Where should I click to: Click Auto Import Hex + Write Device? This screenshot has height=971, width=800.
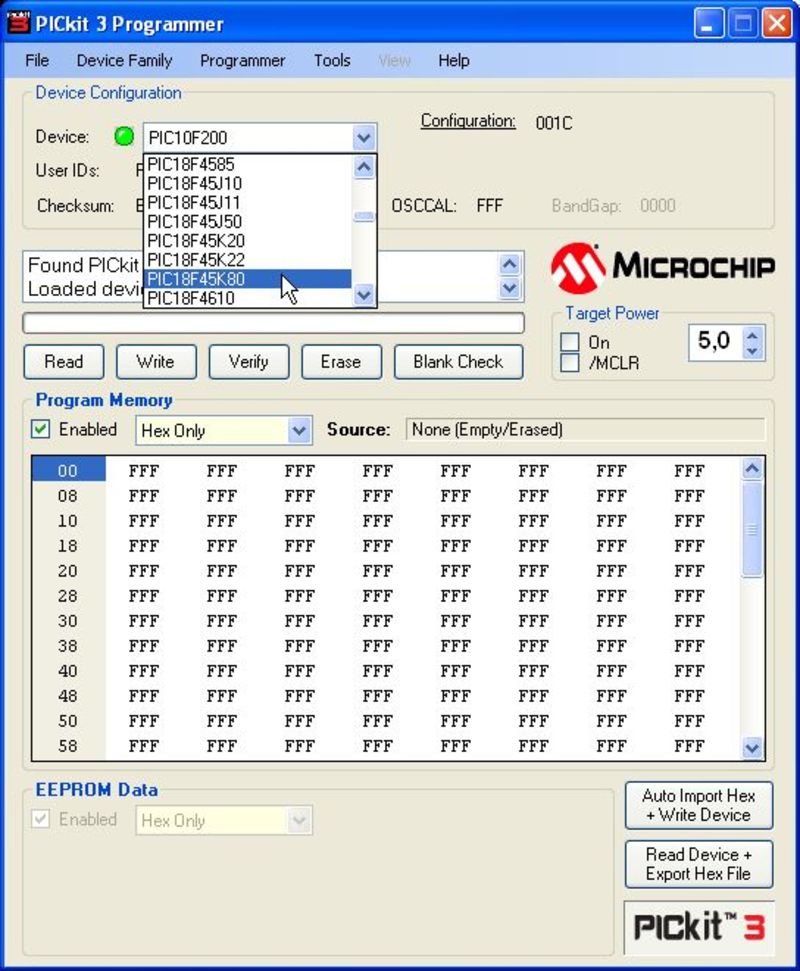coord(698,804)
